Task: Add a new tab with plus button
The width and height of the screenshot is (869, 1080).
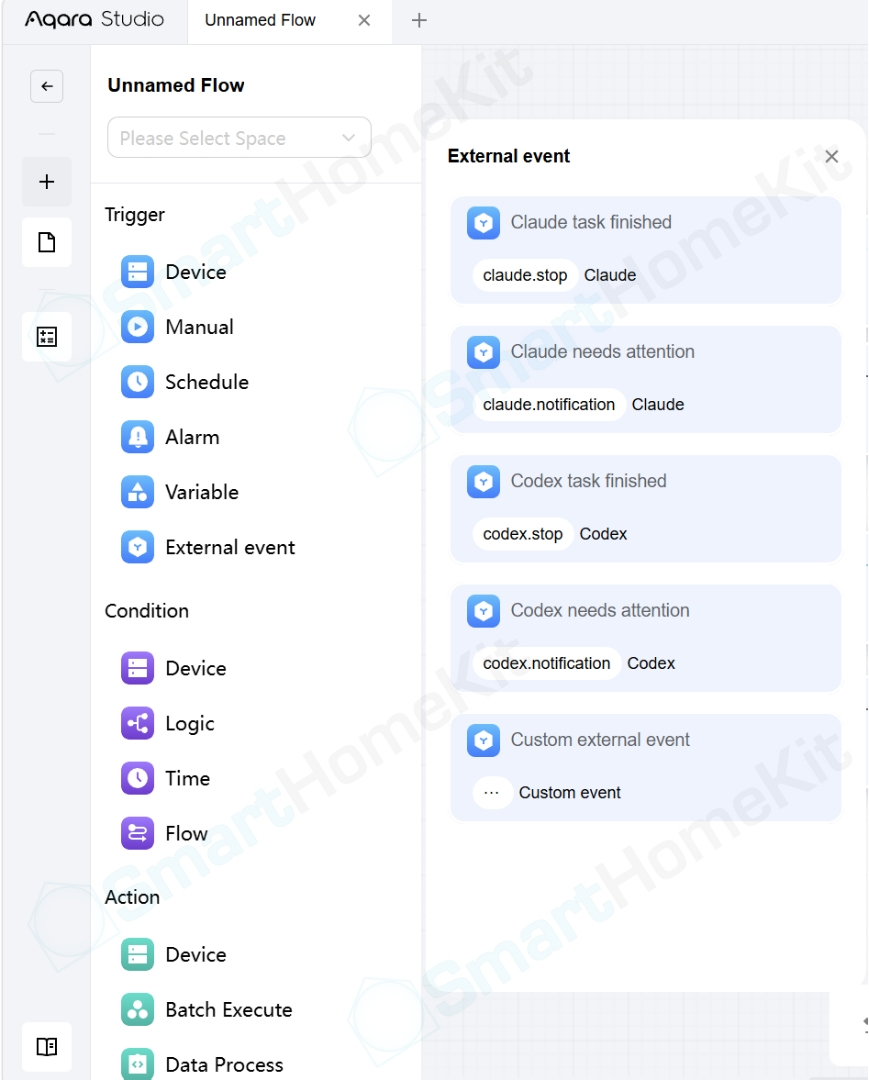Action: pos(419,21)
